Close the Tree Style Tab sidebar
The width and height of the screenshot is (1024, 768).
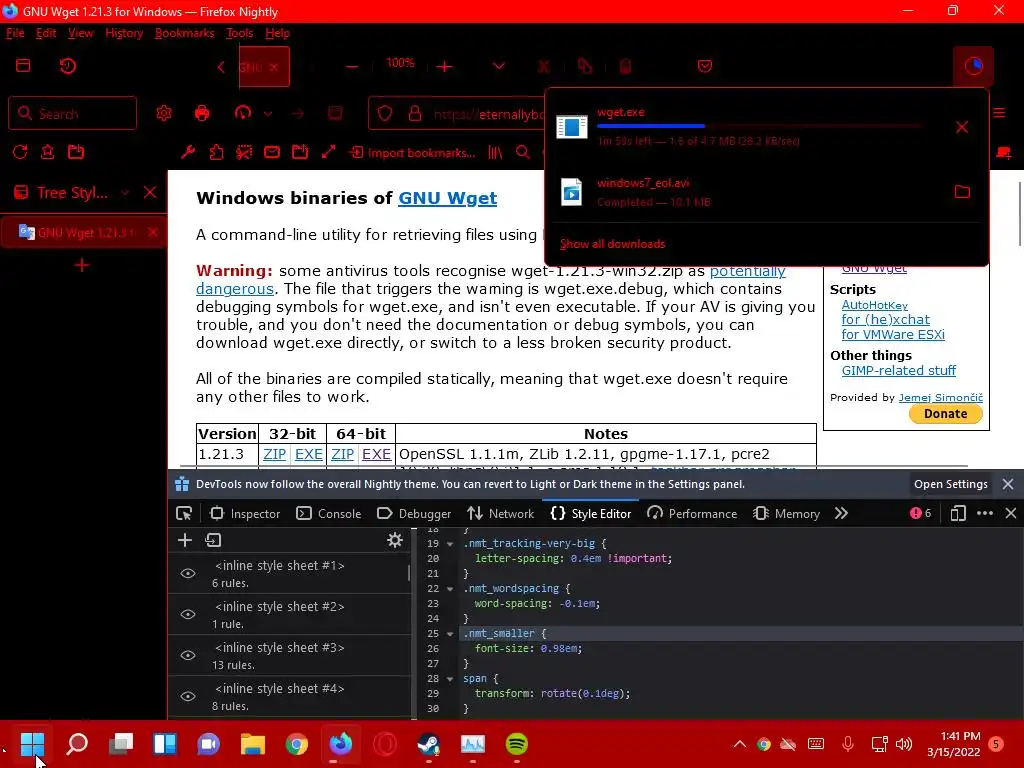tap(150, 193)
